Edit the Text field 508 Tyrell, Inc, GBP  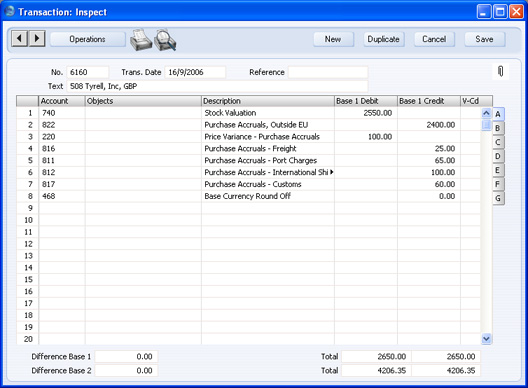[x=217, y=86]
